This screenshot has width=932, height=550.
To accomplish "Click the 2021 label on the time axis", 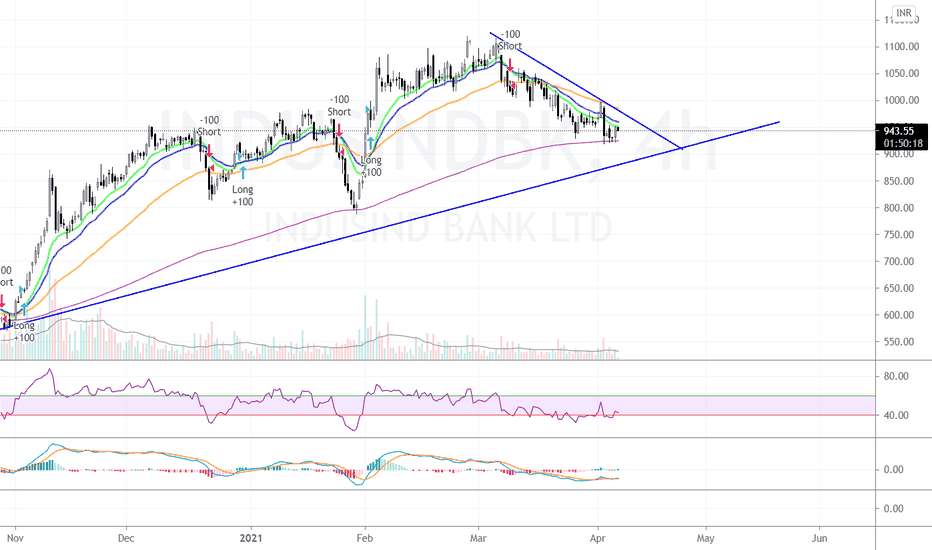I will point(251,539).
